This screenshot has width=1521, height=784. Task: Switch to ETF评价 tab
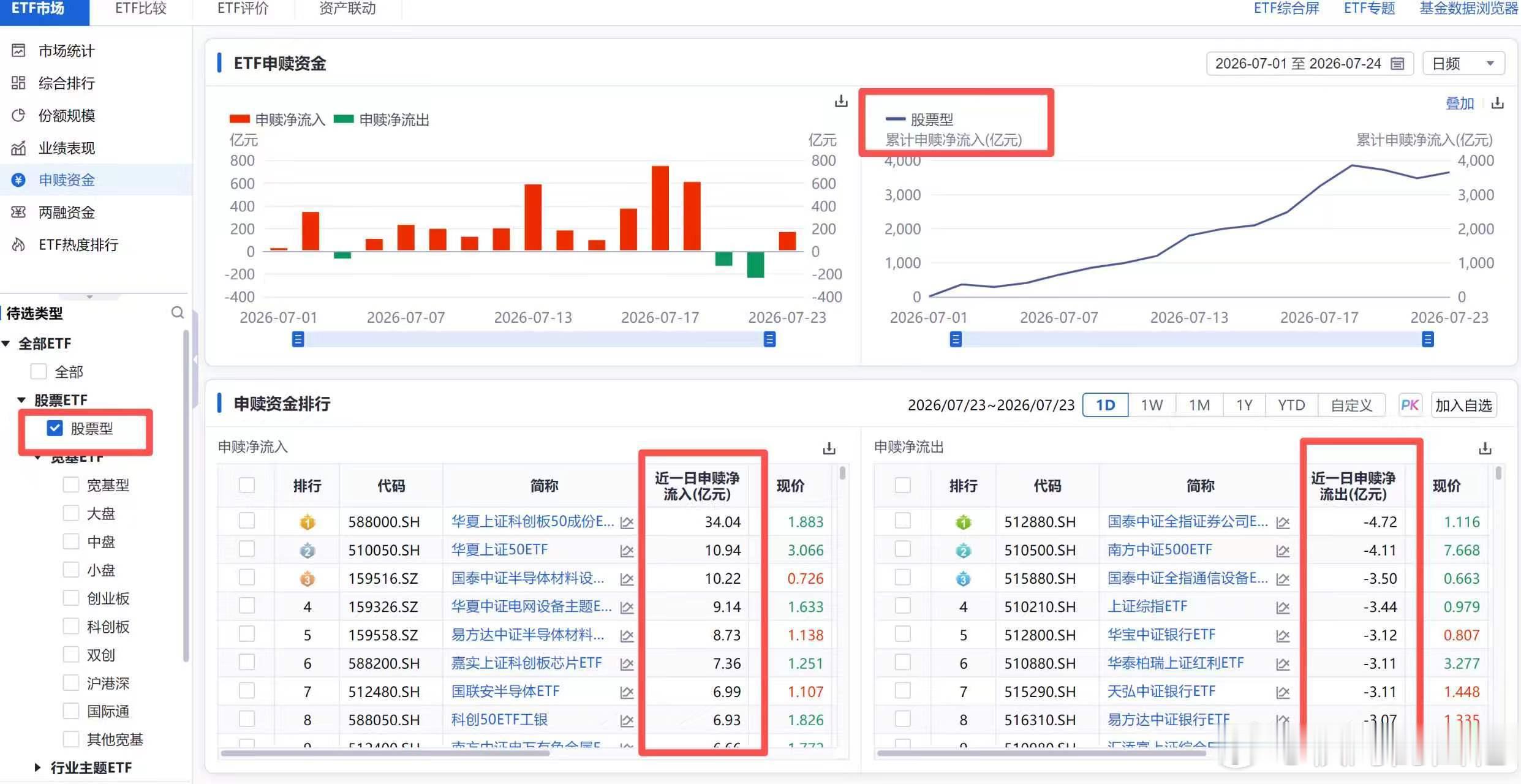(x=243, y=9)
